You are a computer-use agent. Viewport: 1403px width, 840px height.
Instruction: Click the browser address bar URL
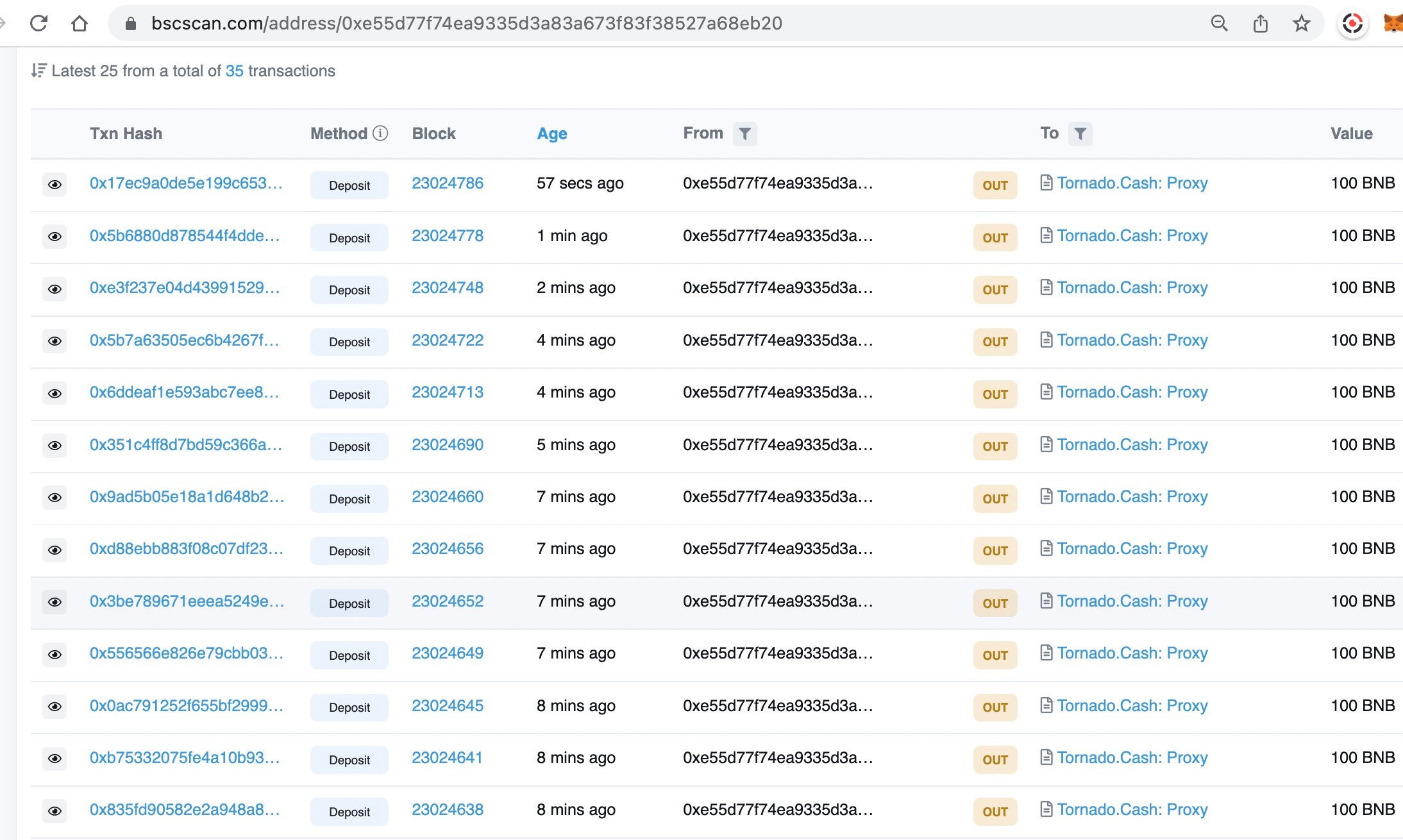467,24
